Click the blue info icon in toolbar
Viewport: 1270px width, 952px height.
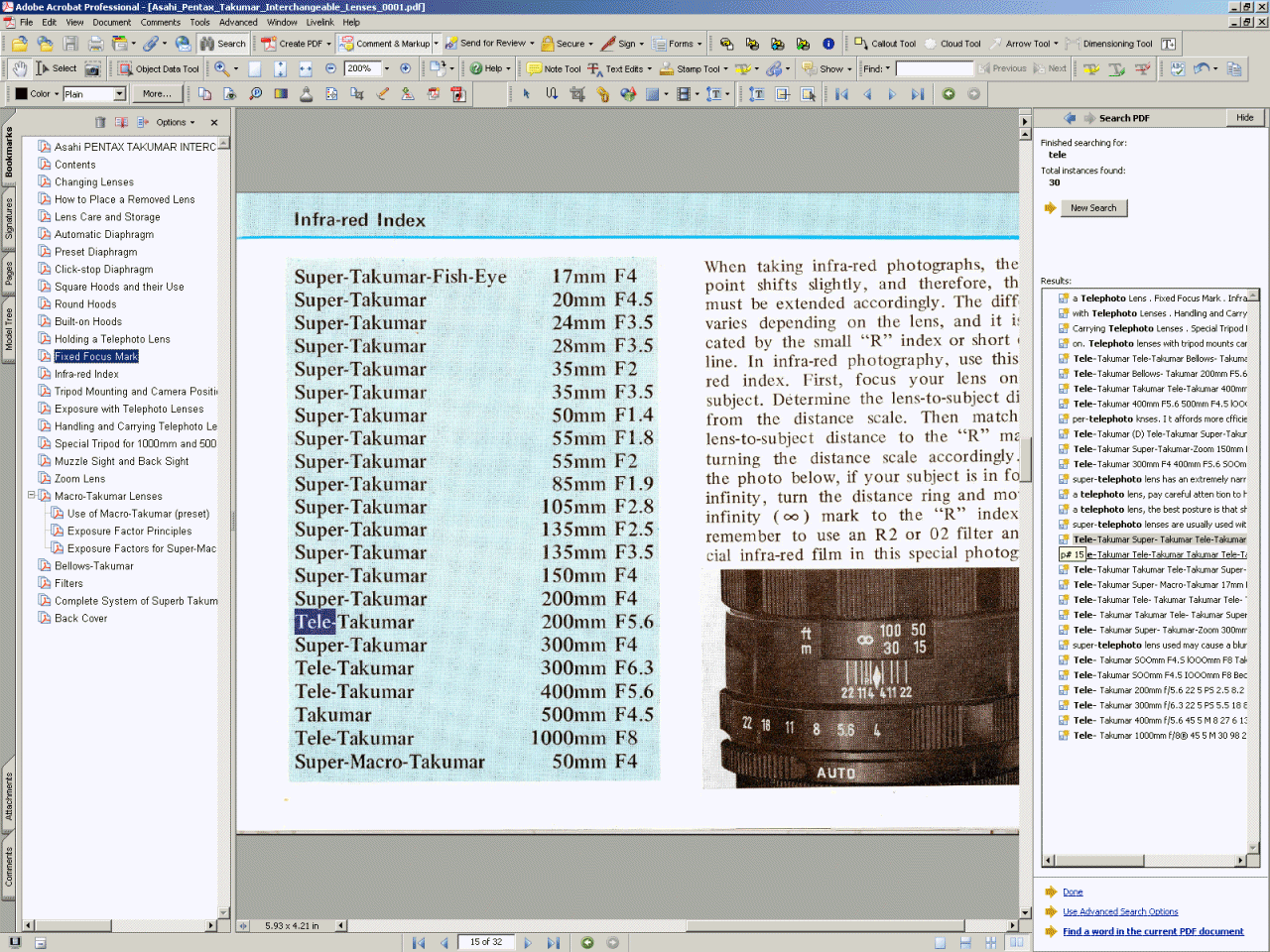point(828,44)
